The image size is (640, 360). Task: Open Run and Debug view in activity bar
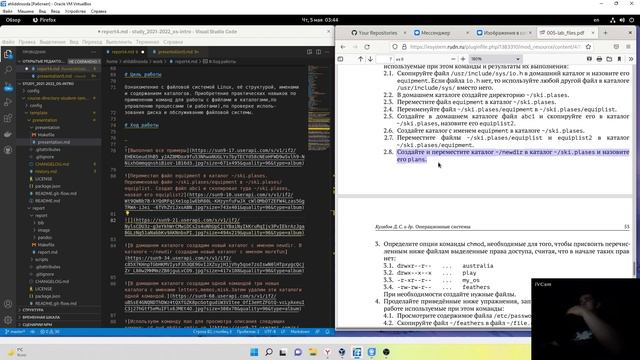(8, 102)
